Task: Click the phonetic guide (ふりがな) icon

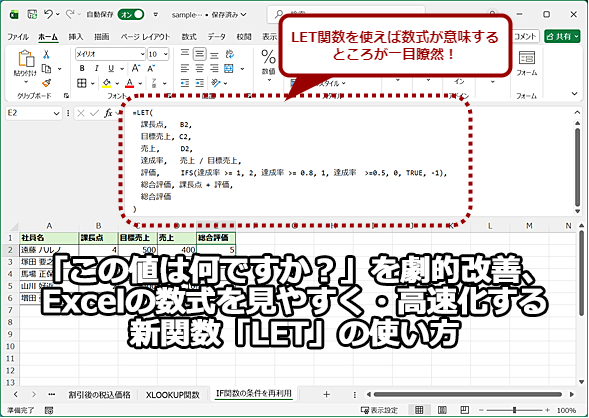Action: (x=154, y=83)
